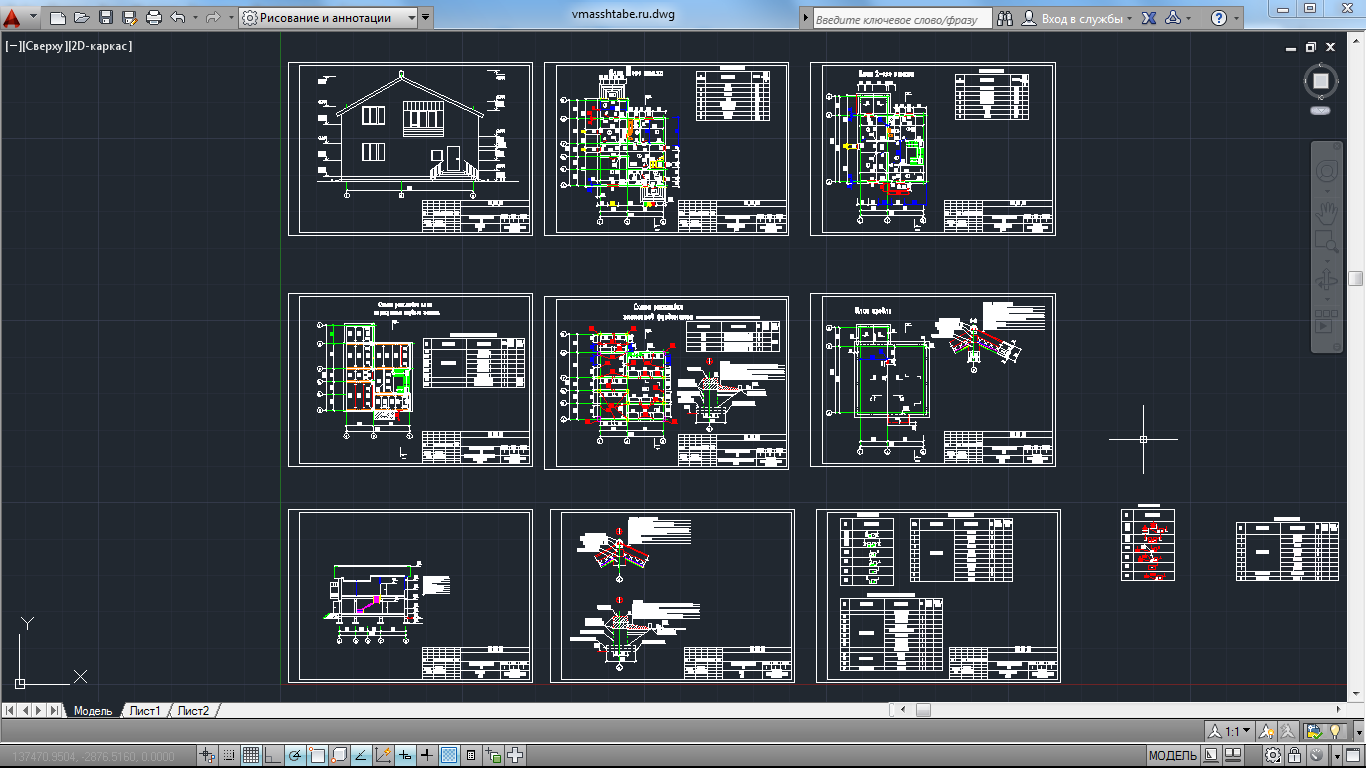Click the ViewCube top face
Viewport: 1366px width, 768px height.
[1321, 80]
